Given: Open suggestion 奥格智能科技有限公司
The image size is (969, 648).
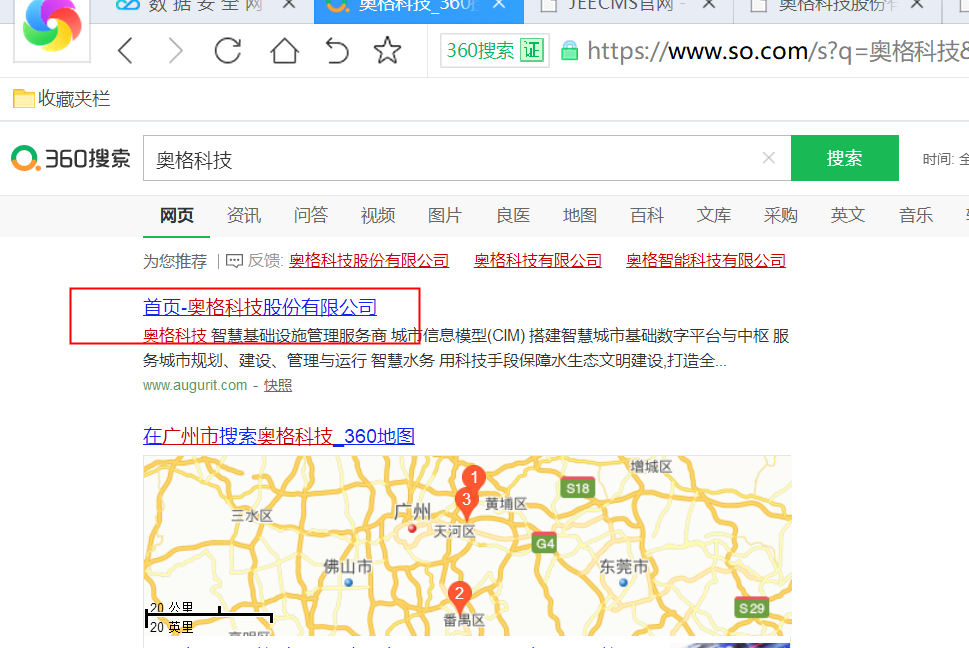Looking at the screenshot, I should 706,261.
